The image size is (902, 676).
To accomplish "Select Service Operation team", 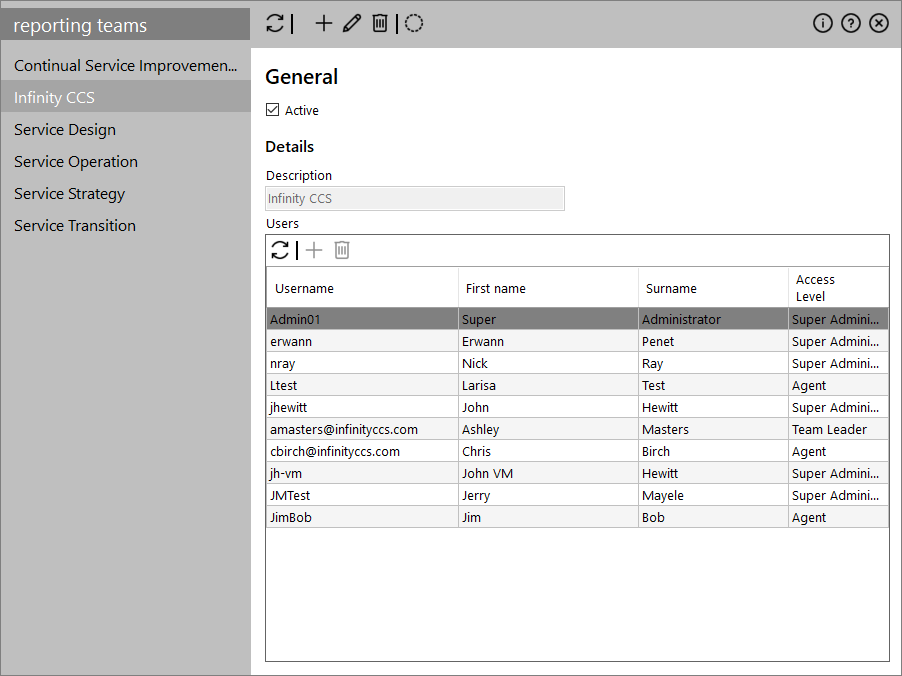I will pos(125,162).
